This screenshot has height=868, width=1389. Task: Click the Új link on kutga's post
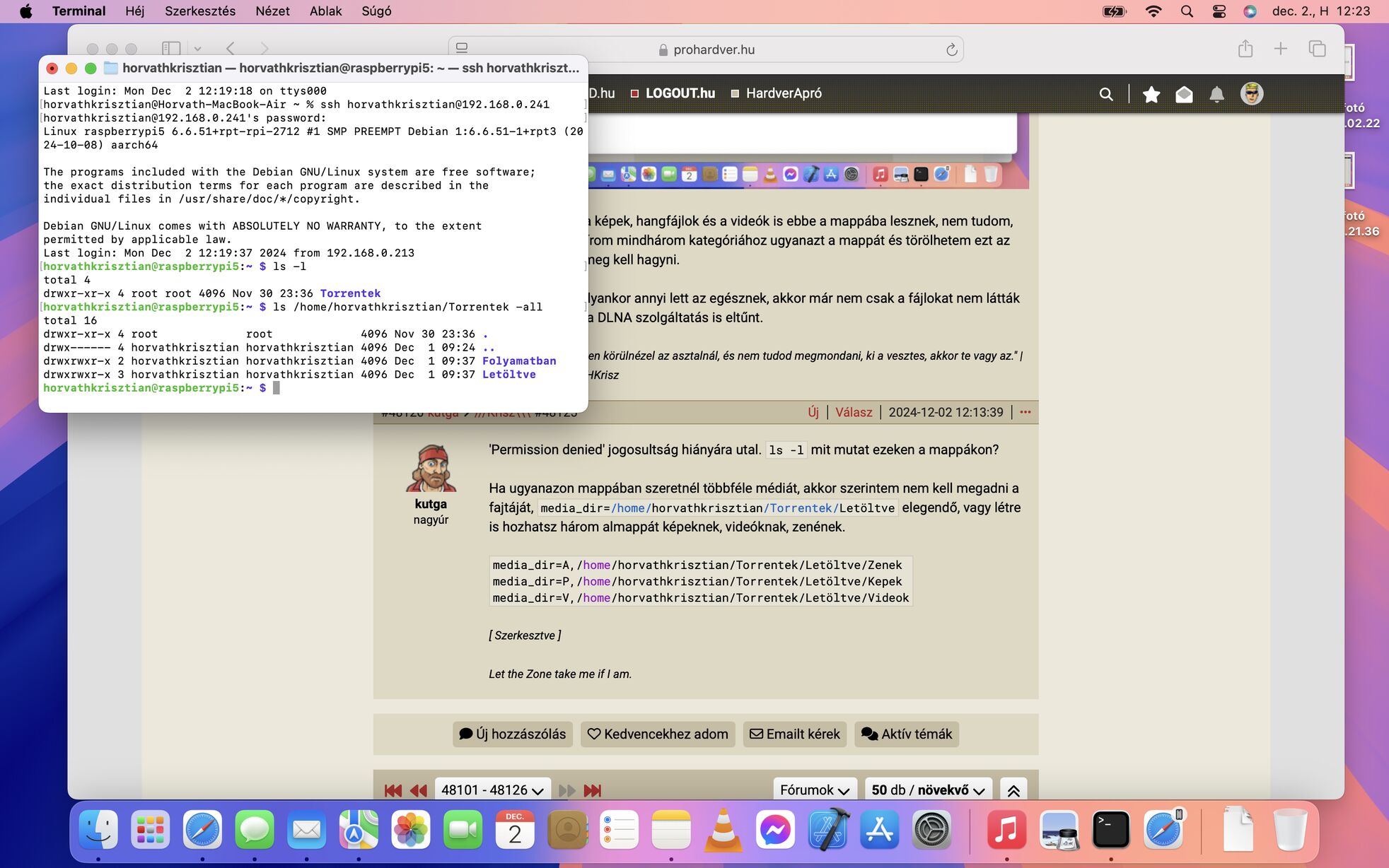click(x=813, y=412)
